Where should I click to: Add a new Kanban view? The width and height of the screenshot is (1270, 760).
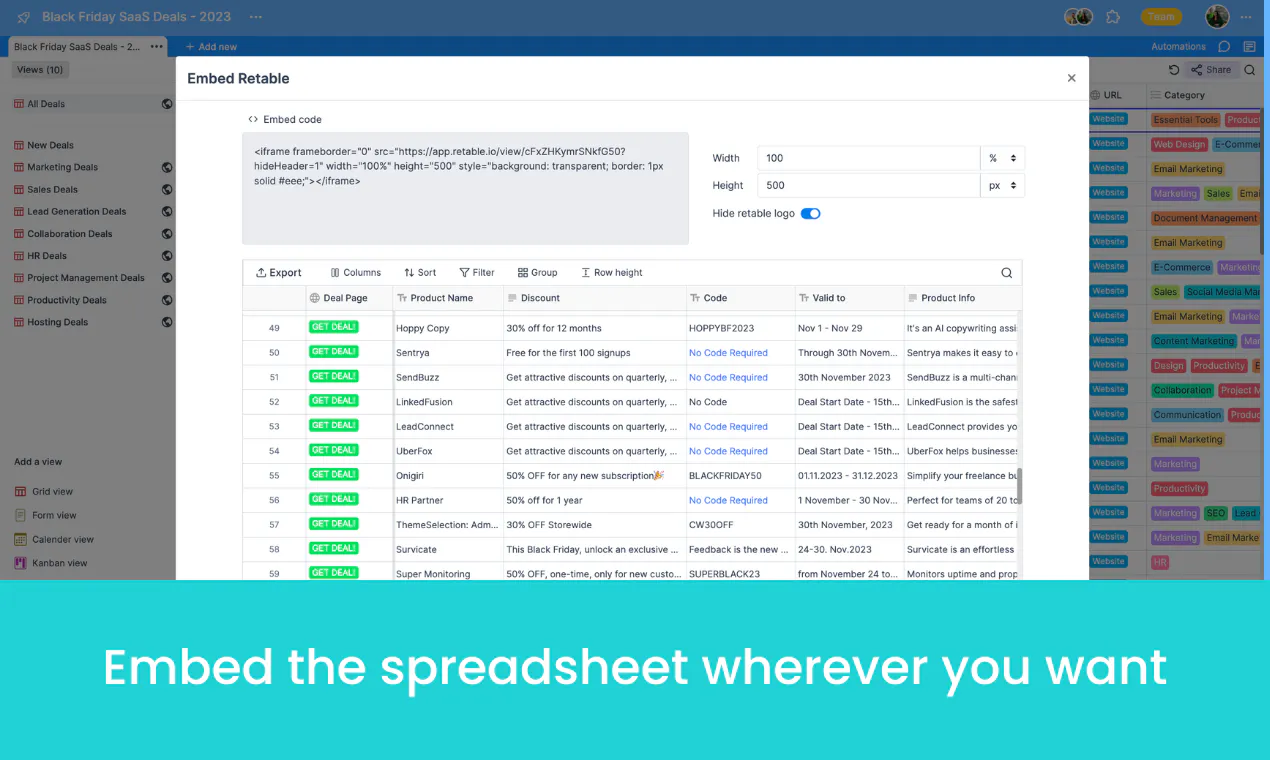click(51, 563)
